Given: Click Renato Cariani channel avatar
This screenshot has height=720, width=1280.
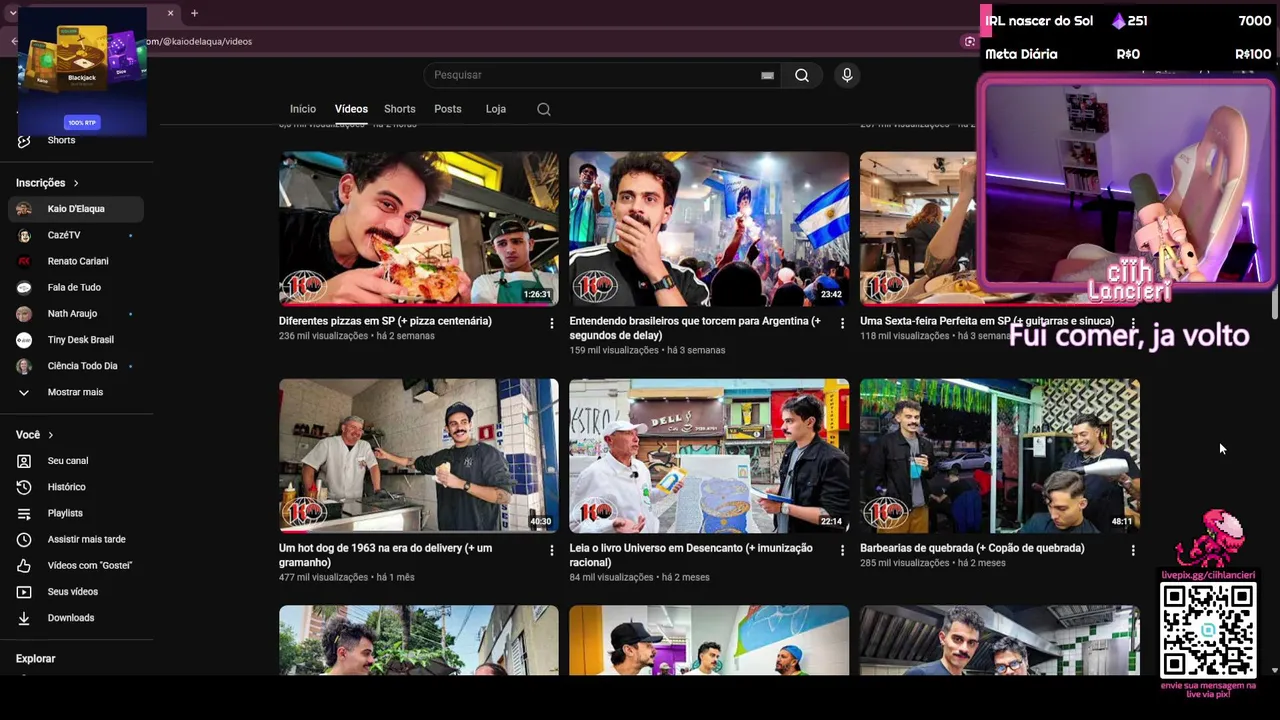Looking at the screenshot, I should [24, 261].
